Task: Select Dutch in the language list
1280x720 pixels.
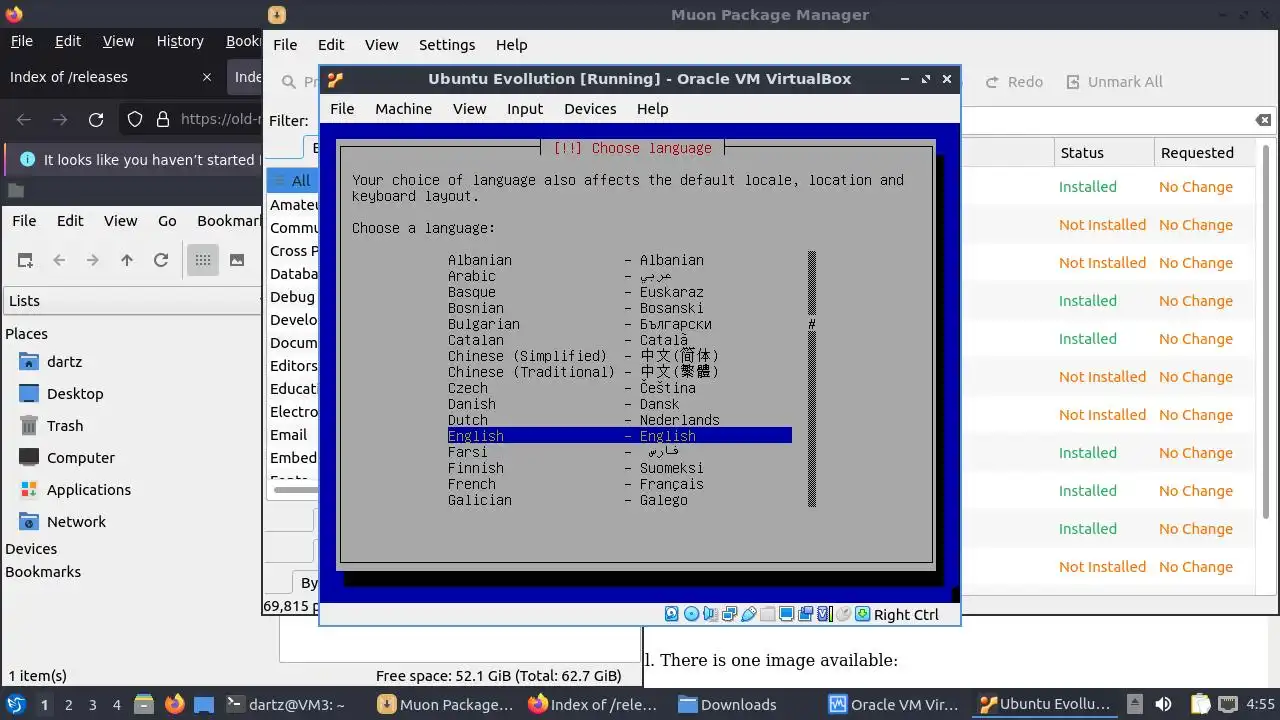Action: (619, 420)
